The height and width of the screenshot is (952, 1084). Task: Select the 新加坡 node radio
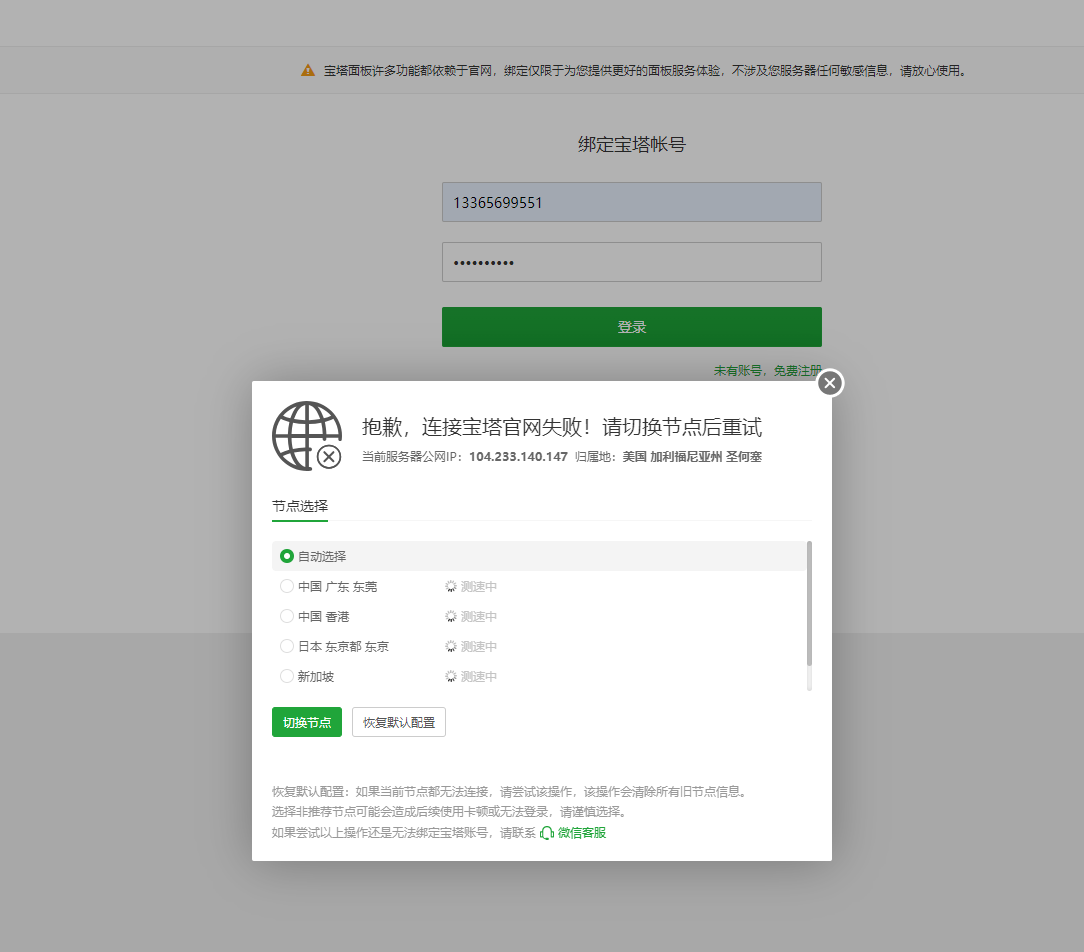tap(286, 676)
